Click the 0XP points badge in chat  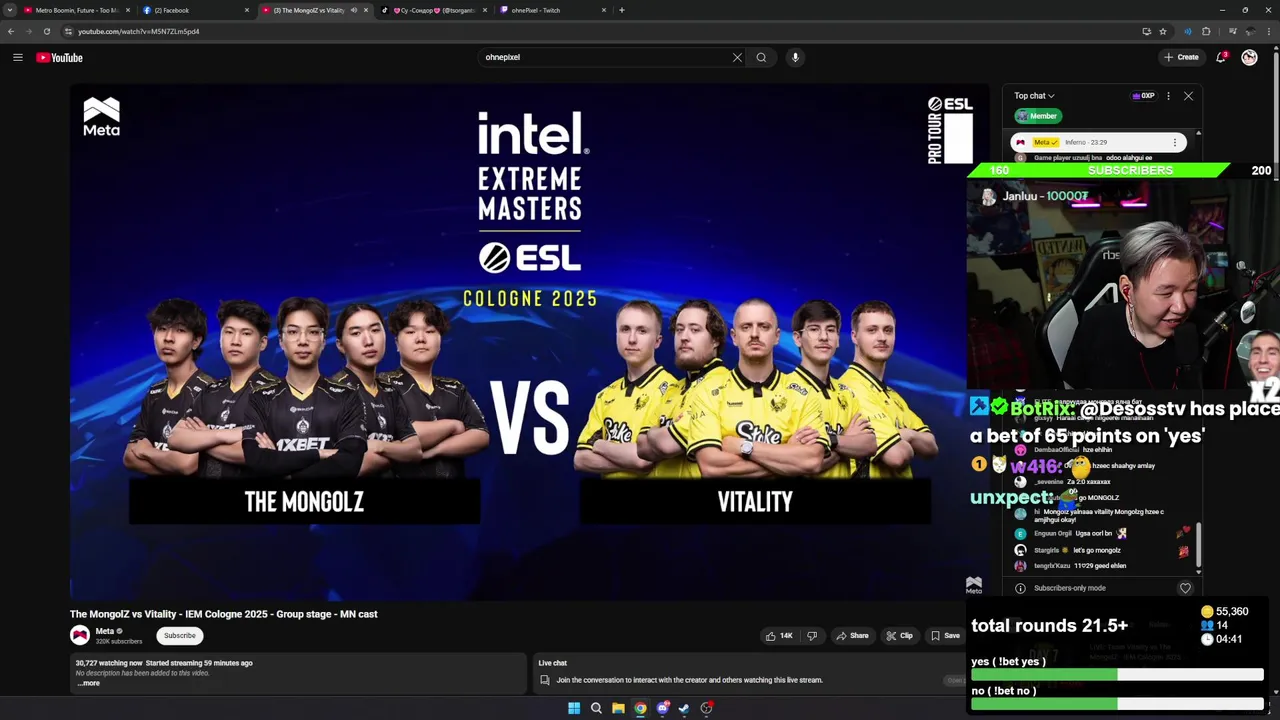pyautogui.click(x=1143, y=96)
